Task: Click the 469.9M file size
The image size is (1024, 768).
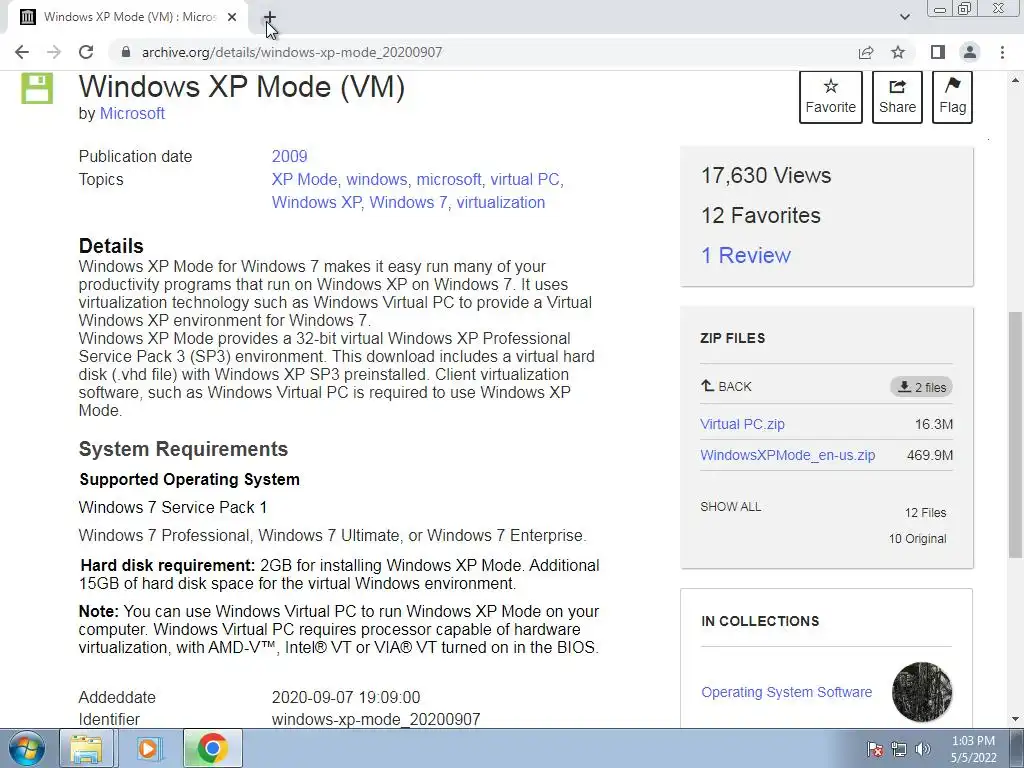Action: (x=930, y=455)
